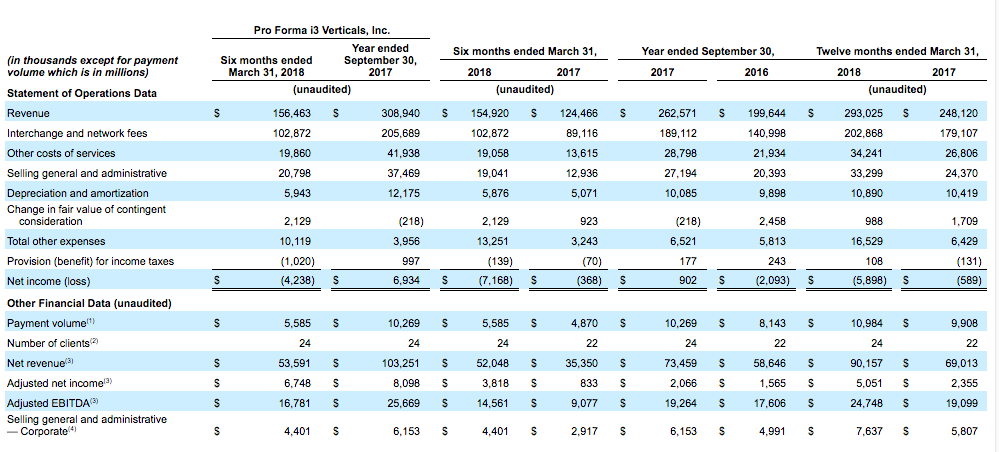999x452 pixels.
Task: Click SG&A value 24,370
Action: pos(962,173)
